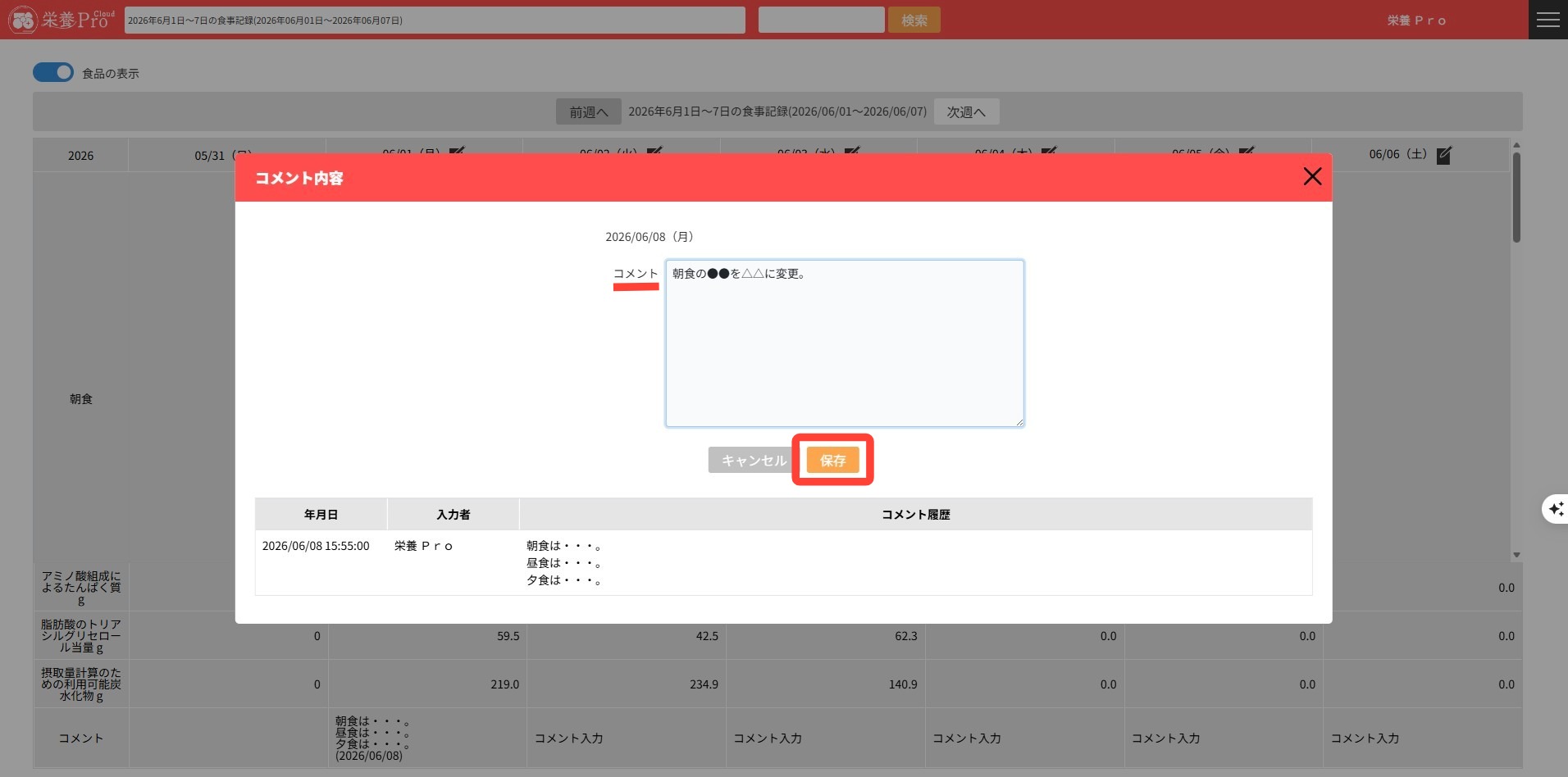
Task: Go to previous week with 前週へ
Action: click(x=589, y=111)
